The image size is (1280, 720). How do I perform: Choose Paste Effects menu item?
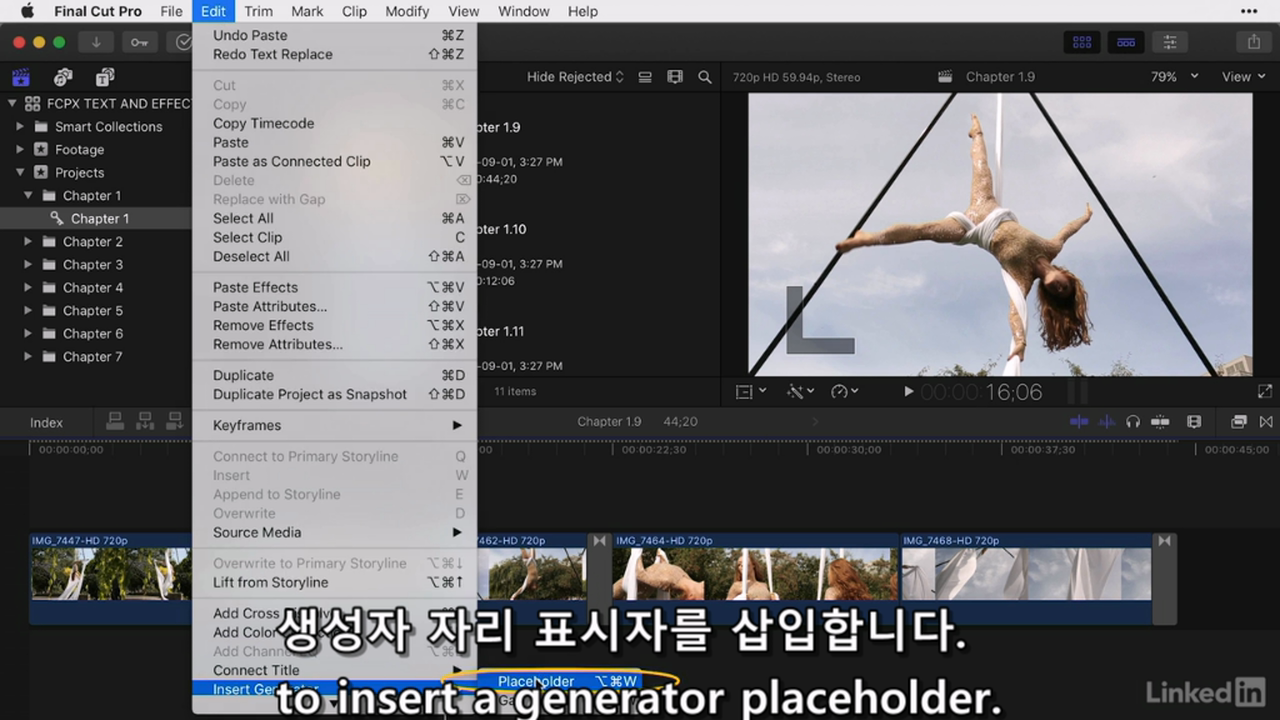335,287
